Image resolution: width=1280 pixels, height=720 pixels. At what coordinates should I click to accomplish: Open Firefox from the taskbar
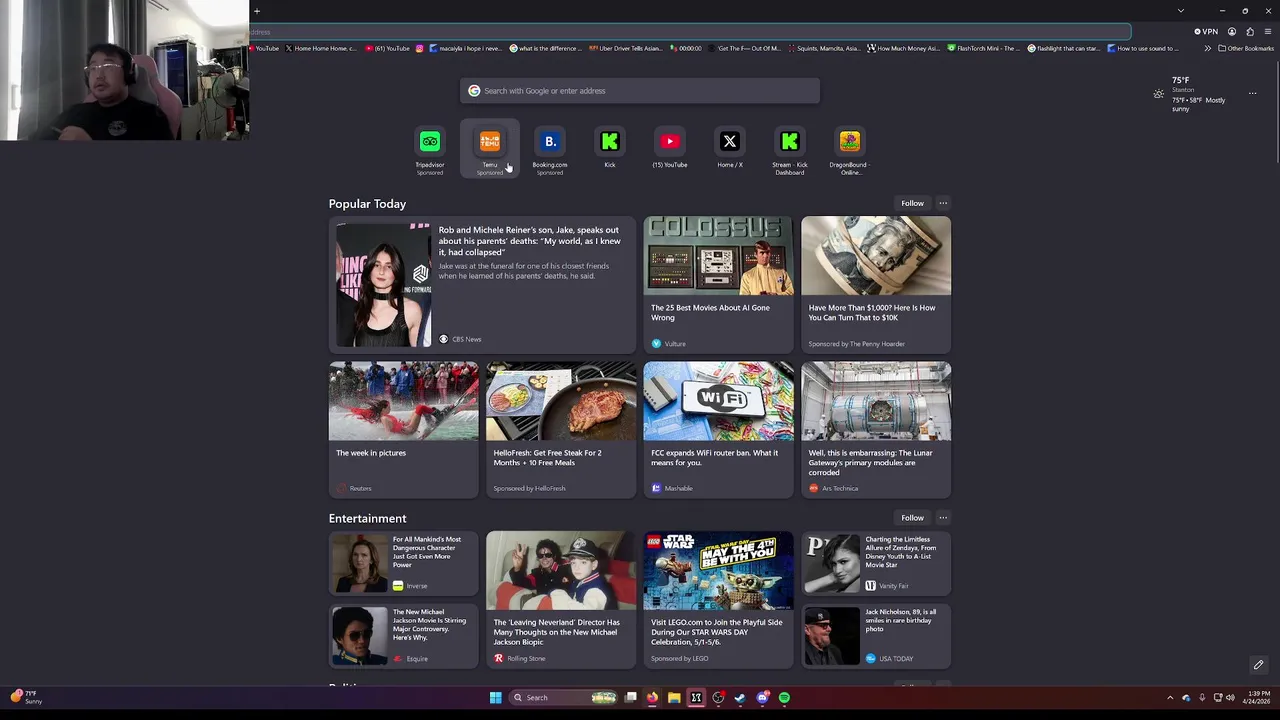652,698
